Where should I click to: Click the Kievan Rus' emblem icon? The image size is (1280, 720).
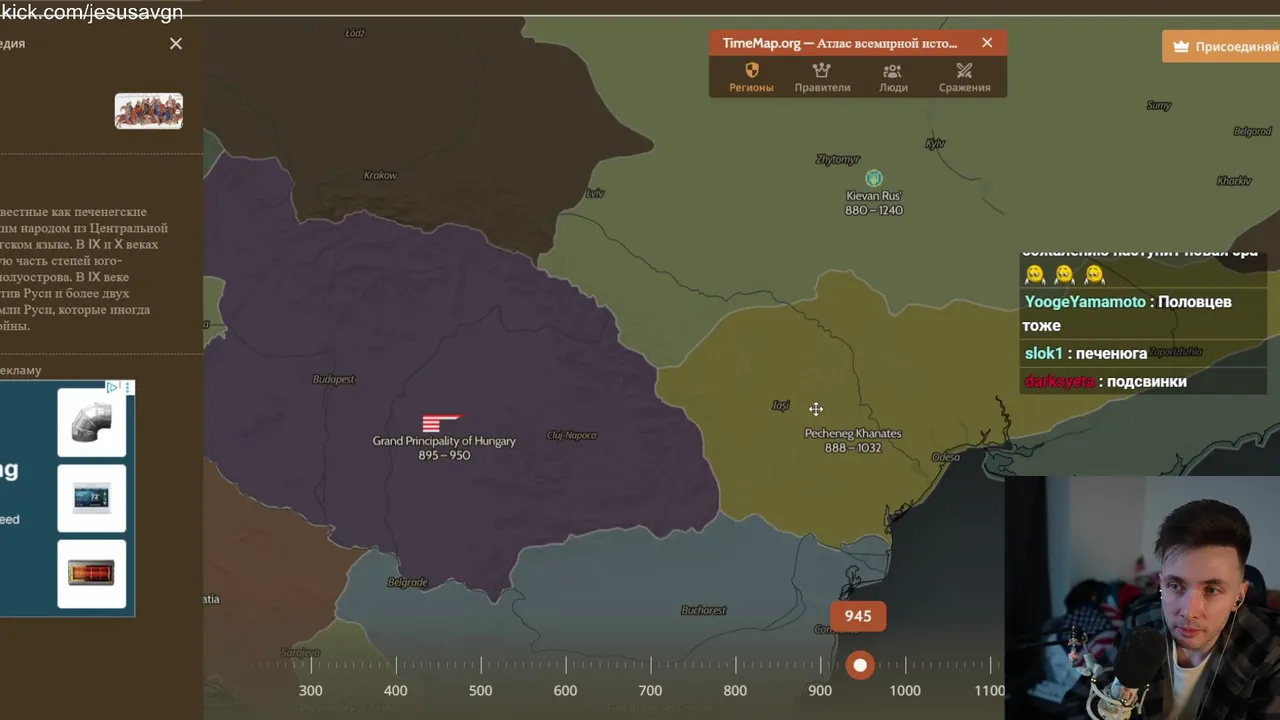[x=874, y=178]
